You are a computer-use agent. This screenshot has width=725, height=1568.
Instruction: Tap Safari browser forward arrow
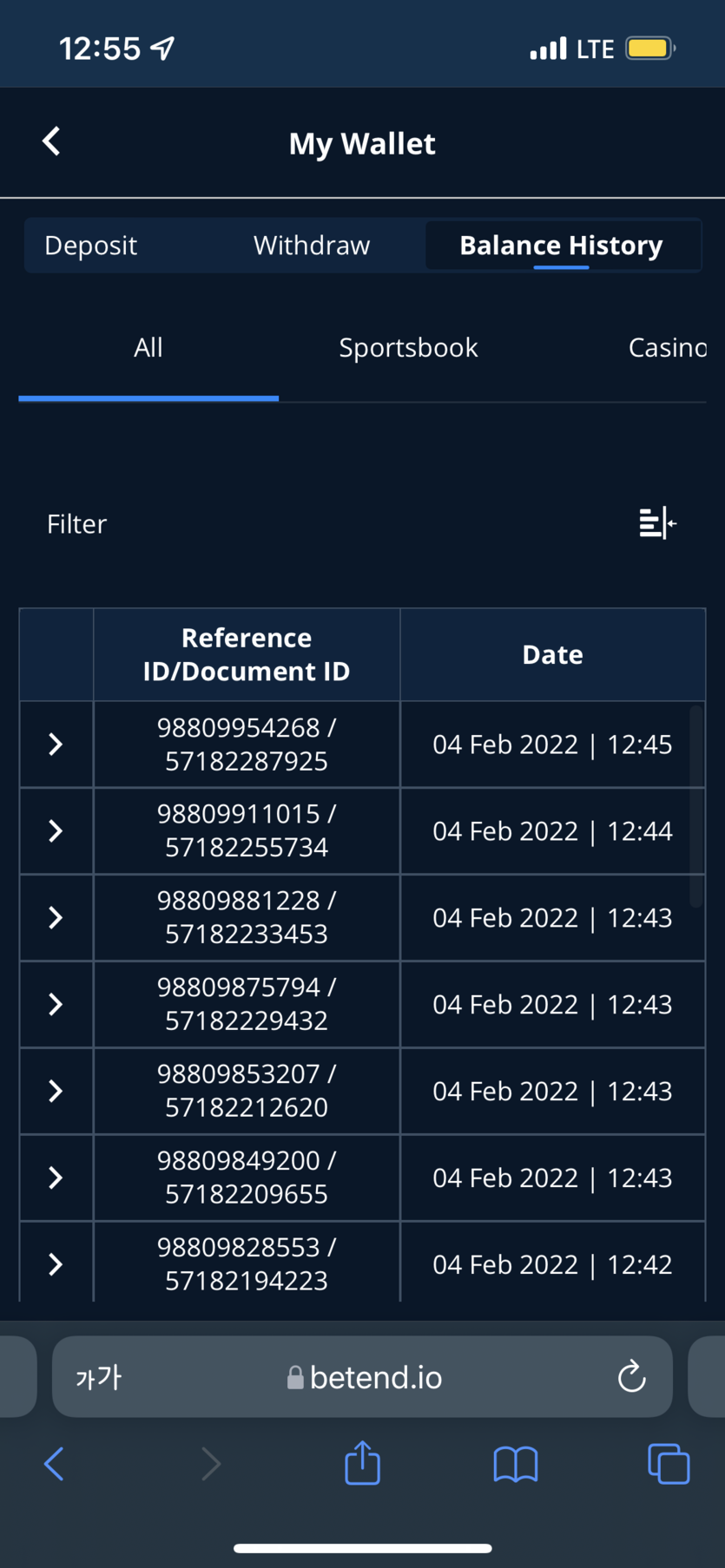point(211,1464)
